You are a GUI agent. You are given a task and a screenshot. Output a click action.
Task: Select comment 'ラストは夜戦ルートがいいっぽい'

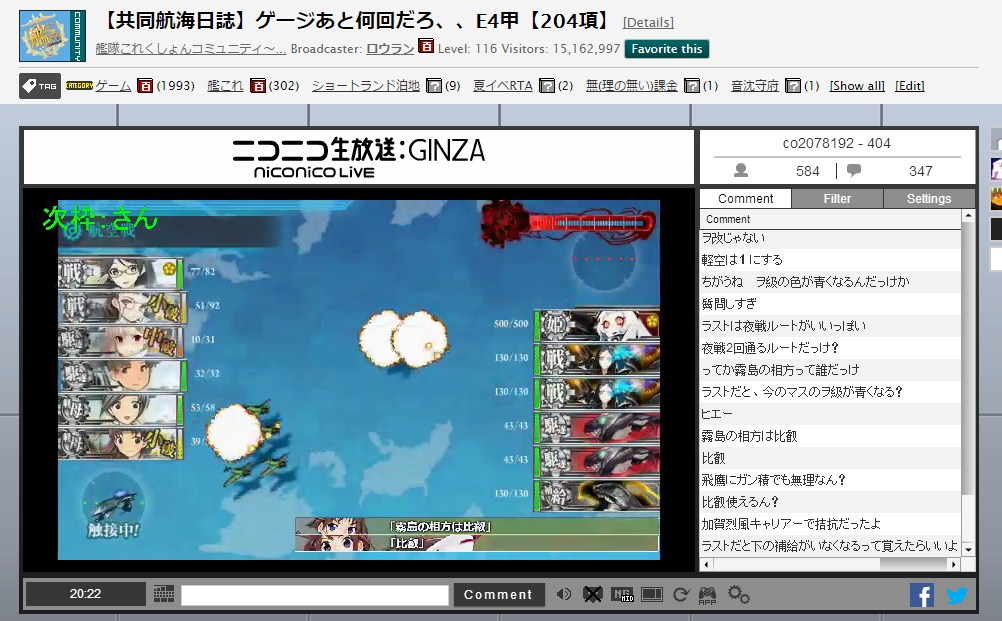(x=831, y=326)
